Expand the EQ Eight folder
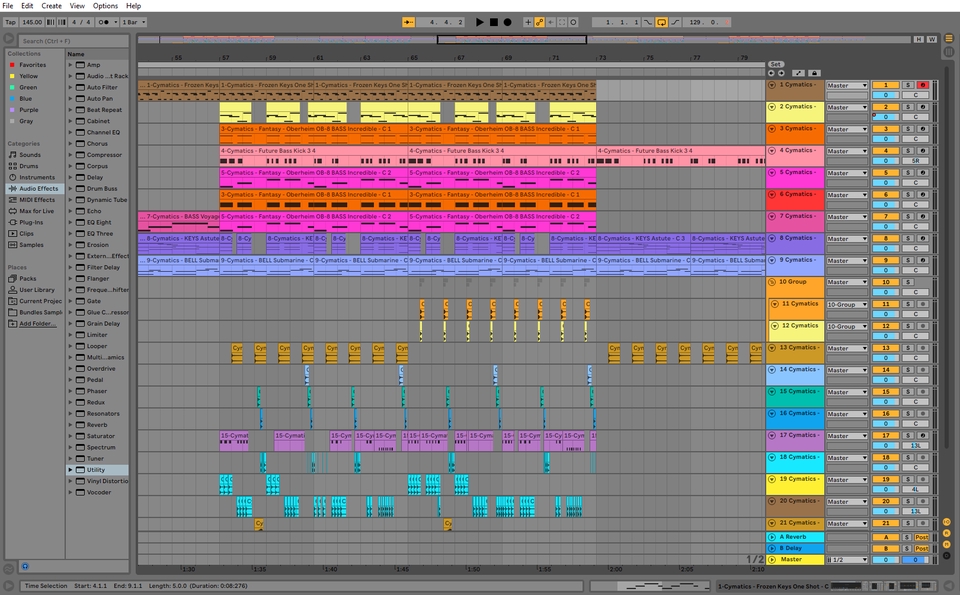960x595 pixels. [x=70, y=223]
